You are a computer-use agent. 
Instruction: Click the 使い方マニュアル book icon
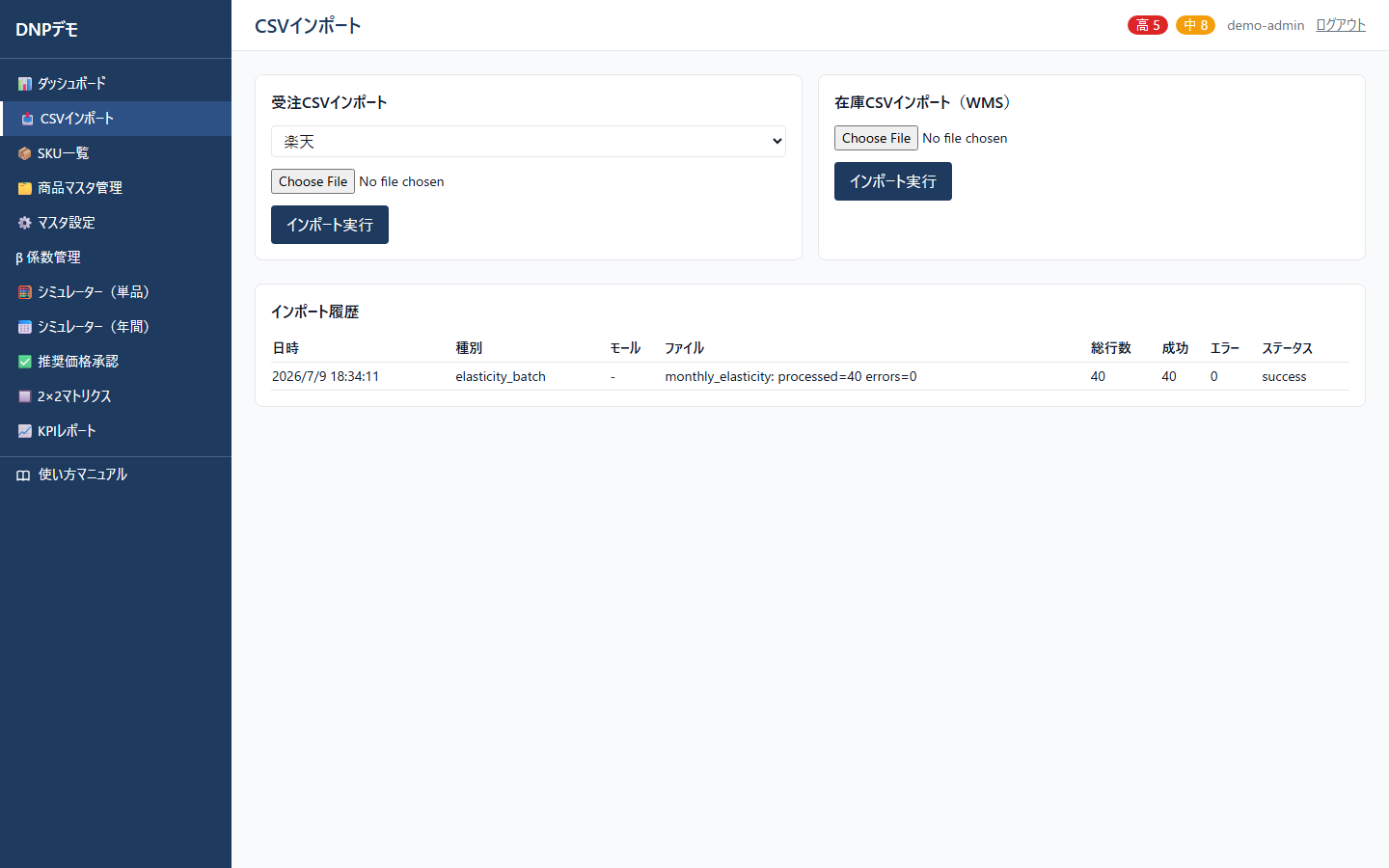click(23, 475)
